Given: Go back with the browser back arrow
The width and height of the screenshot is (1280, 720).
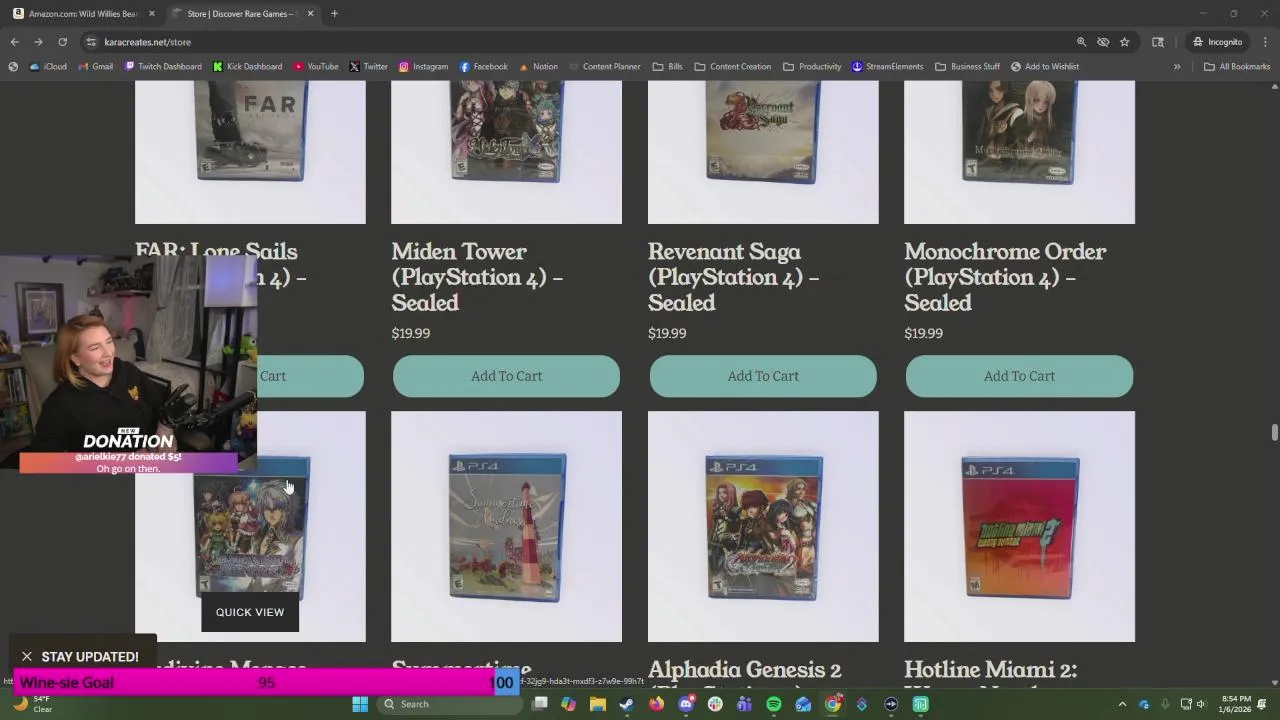Looking at the screenshot, I should tap(14, 42).
